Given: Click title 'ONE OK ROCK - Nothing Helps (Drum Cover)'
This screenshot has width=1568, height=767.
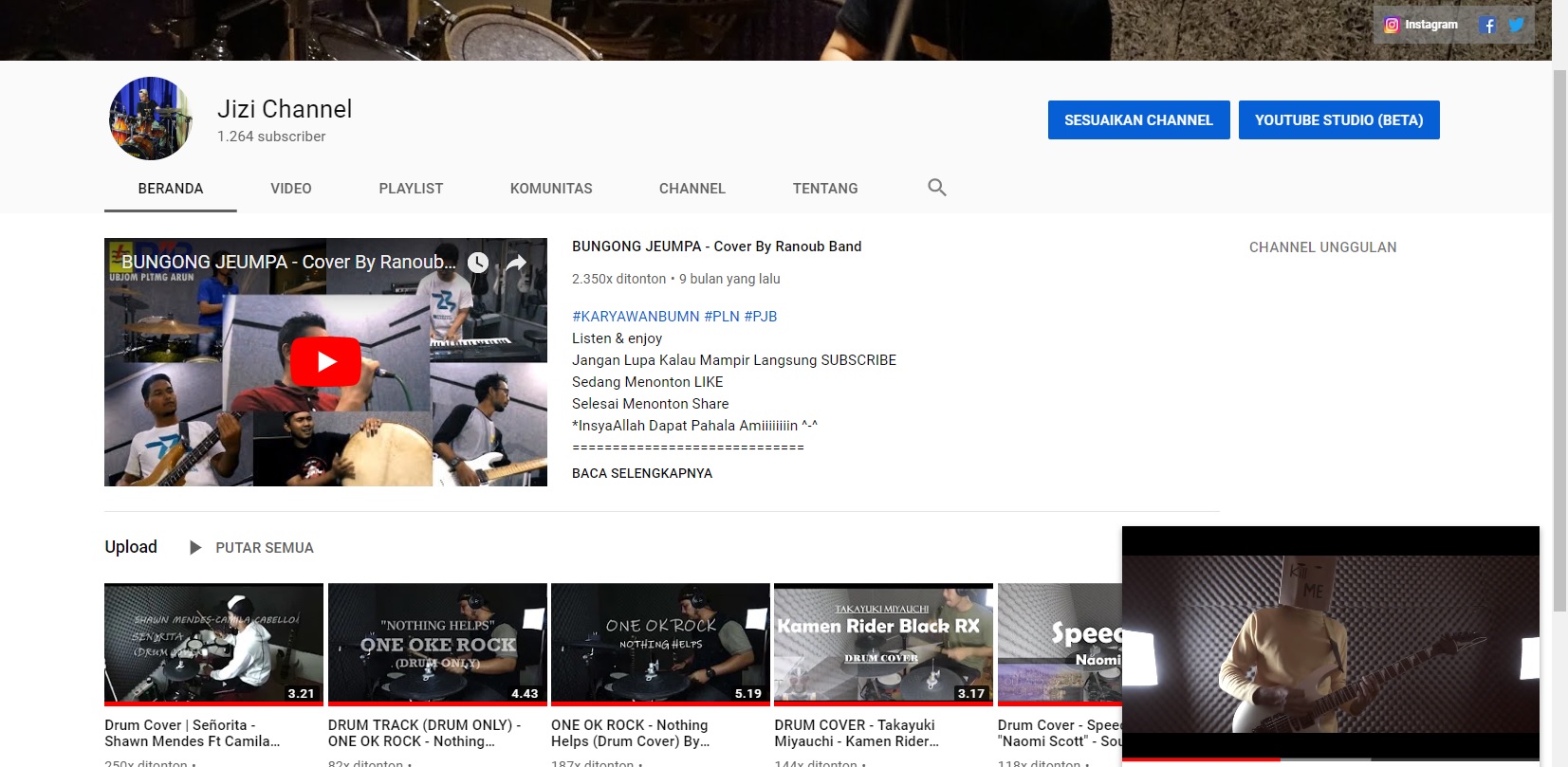Looking at the screenshot, I should (631, 733).
